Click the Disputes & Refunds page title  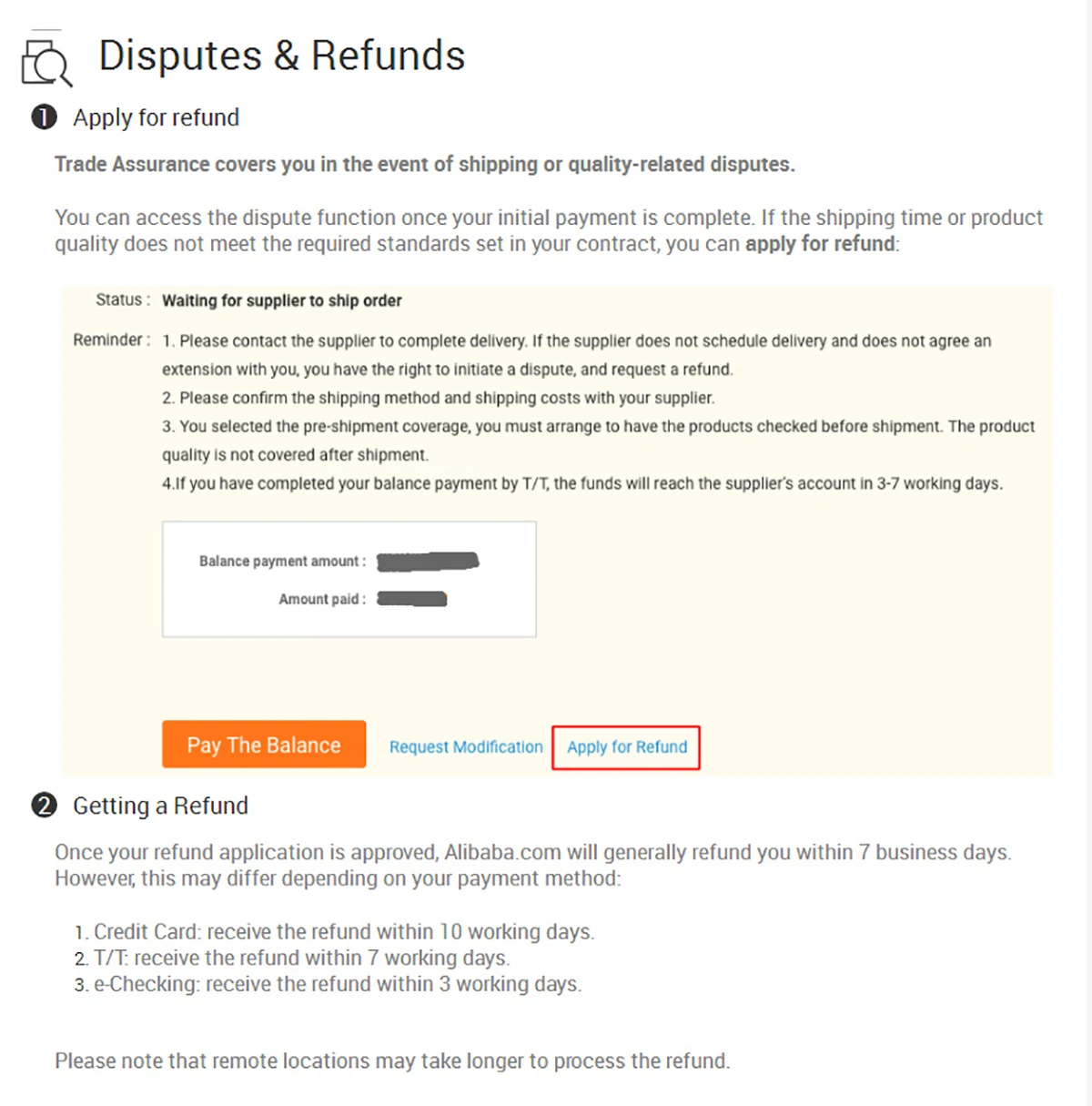[x=281, y=56]
